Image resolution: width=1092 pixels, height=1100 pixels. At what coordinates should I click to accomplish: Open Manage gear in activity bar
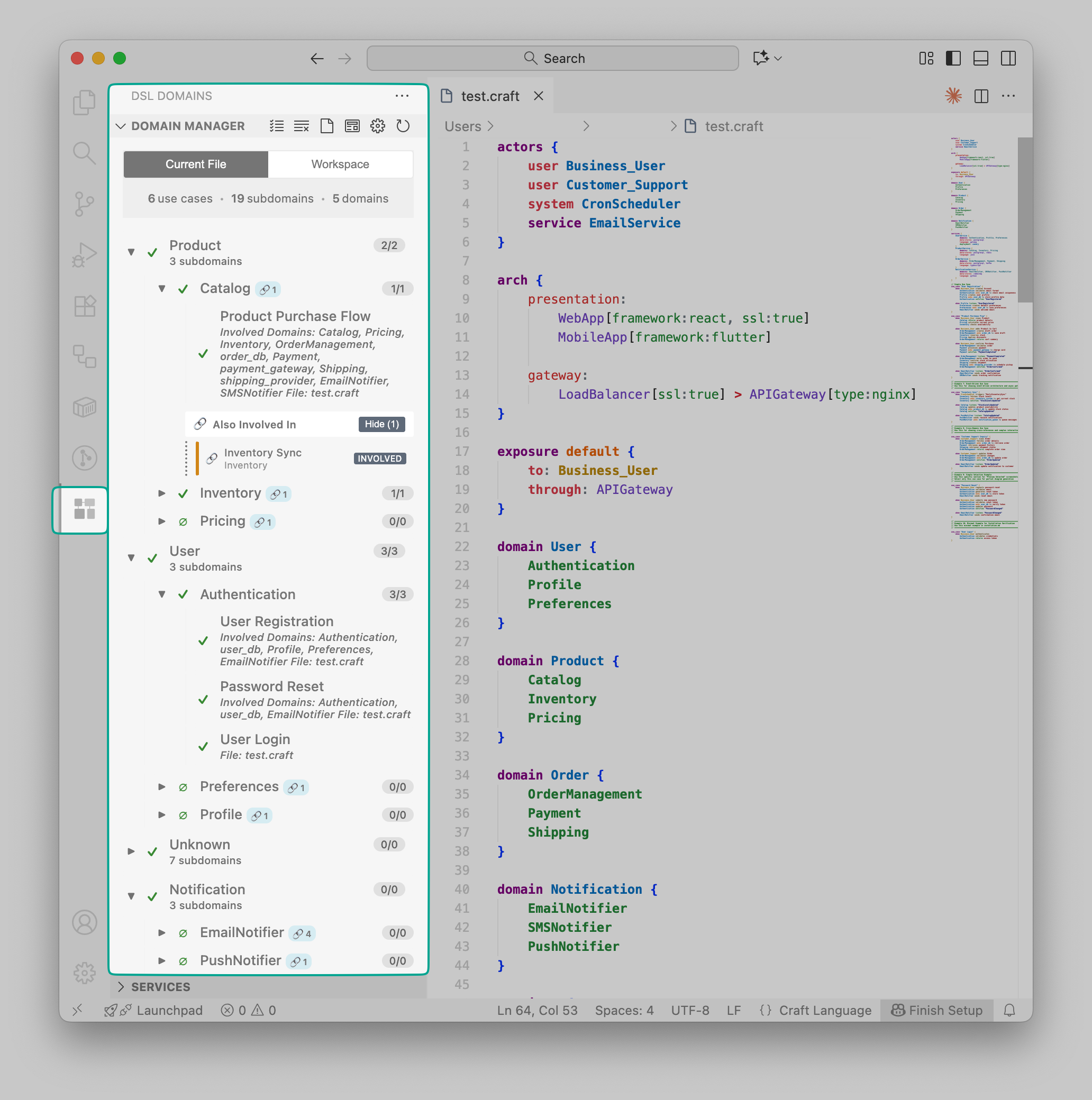click(x=84, y=973)
